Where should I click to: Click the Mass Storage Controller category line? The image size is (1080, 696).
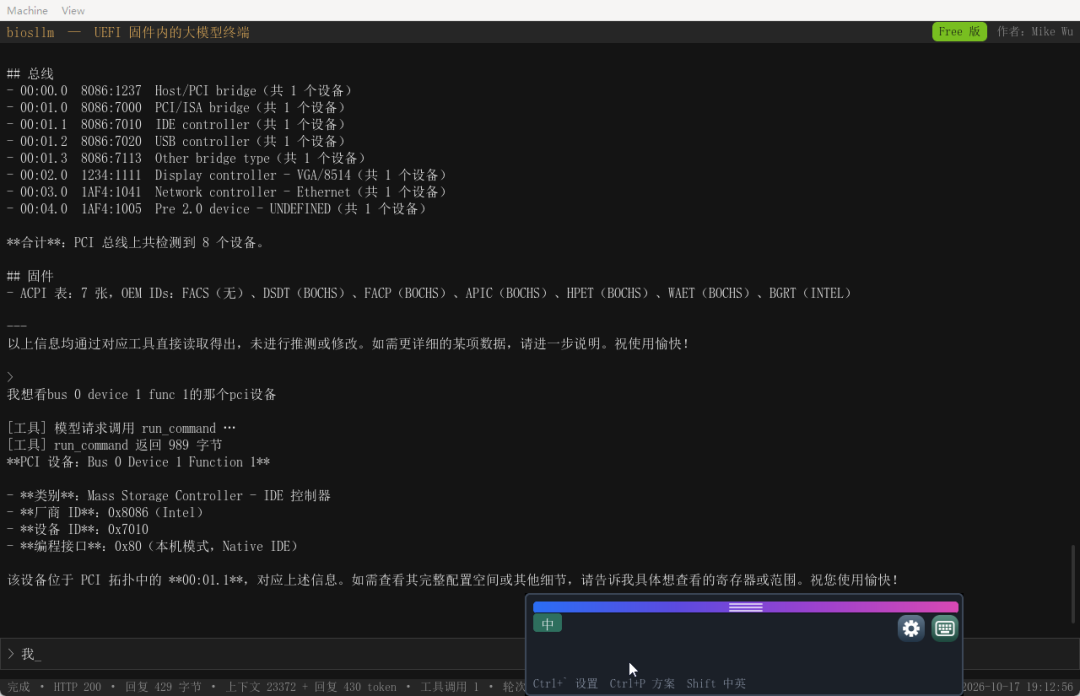[x=169, y=496]
